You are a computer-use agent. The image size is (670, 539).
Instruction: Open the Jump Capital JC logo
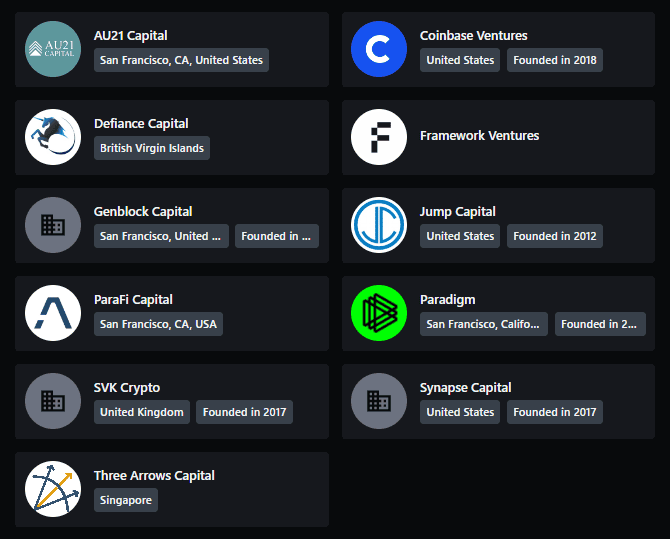(379, 225)
